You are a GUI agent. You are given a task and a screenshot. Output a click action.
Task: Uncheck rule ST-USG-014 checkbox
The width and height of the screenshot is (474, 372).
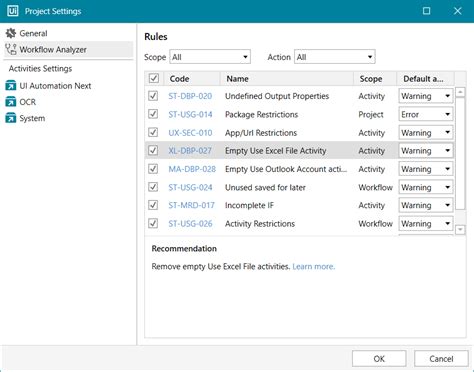coord(153,114)
